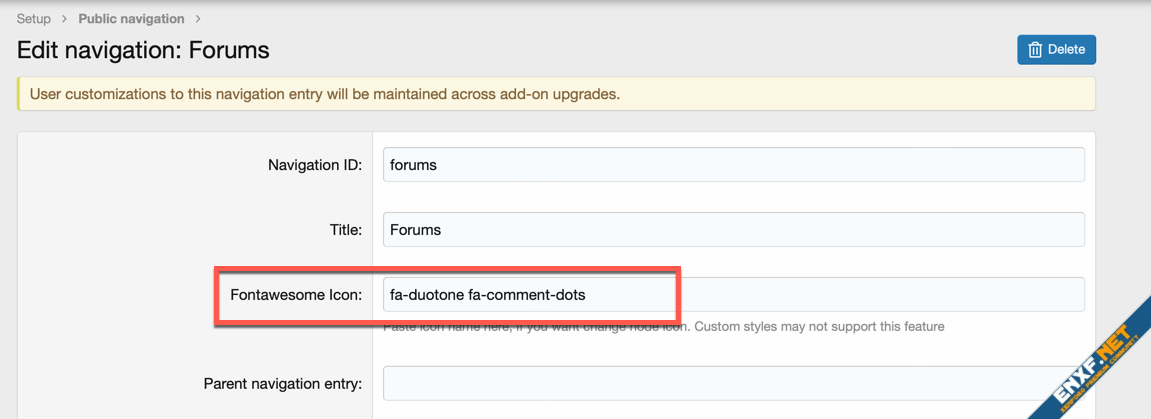Click the Edit navigation: Forums heading

click(x=143, y=50)
